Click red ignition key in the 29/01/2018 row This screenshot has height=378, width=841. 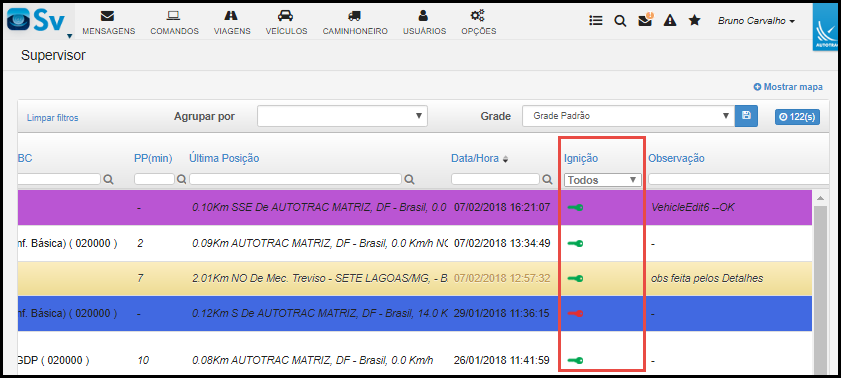pyautogui.click(x=576, y=313)
